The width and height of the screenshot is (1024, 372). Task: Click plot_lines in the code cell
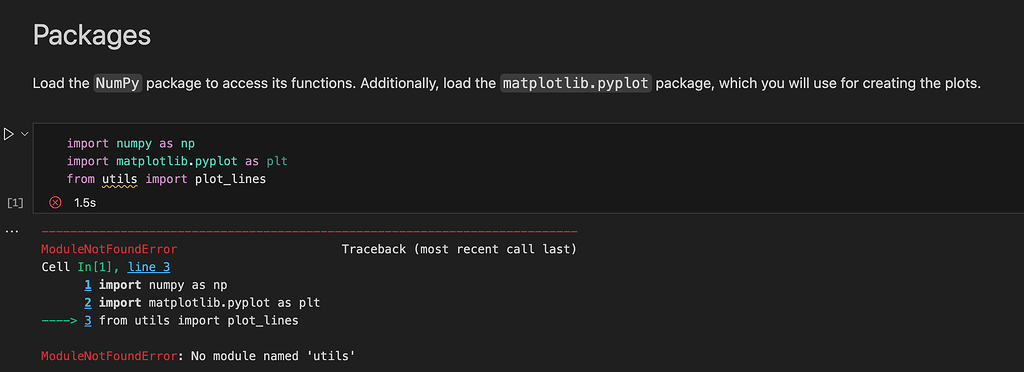pyautogui.click(x=231, y=179)
